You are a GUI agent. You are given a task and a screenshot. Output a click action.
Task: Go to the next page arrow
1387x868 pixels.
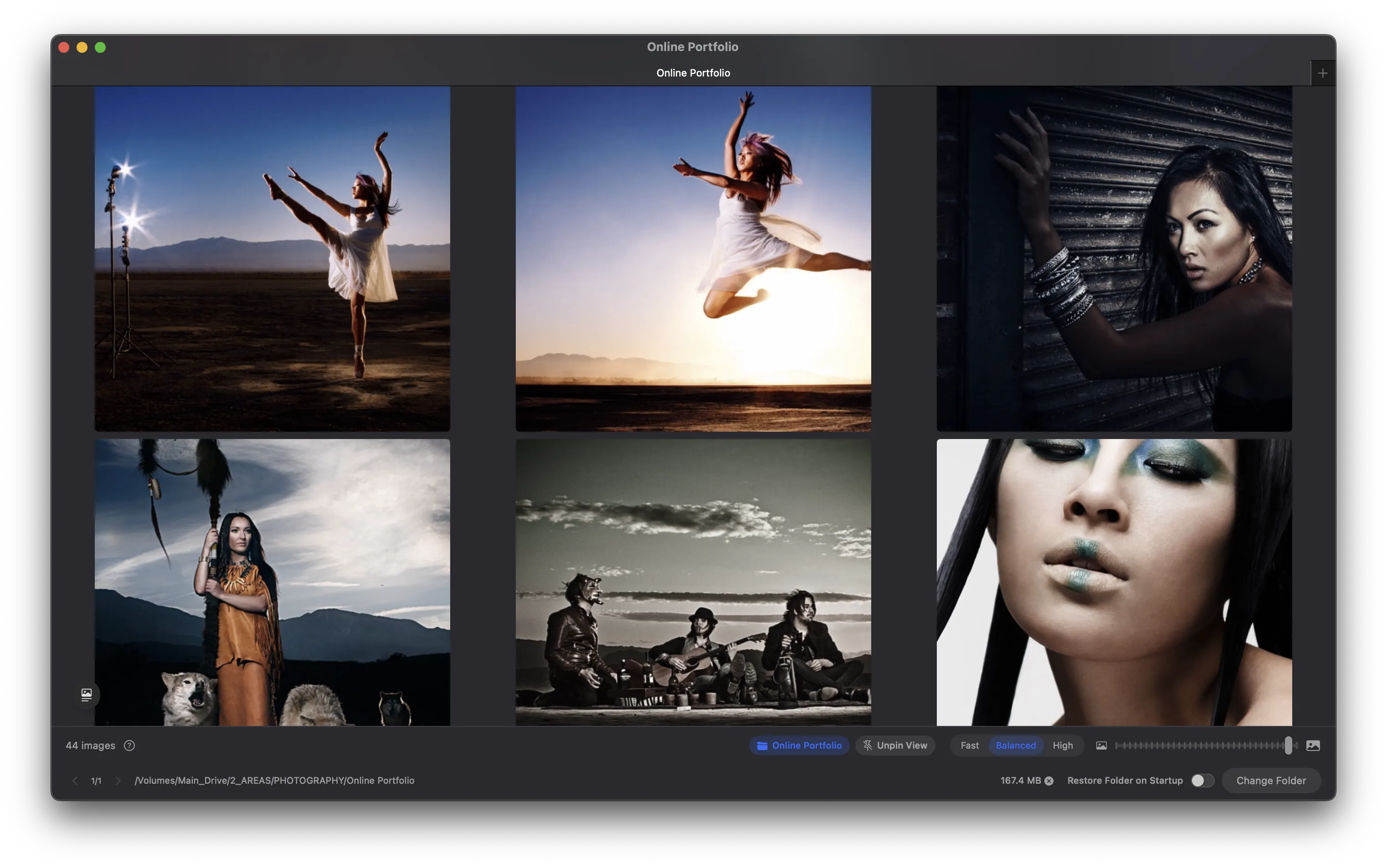point(118,781)
